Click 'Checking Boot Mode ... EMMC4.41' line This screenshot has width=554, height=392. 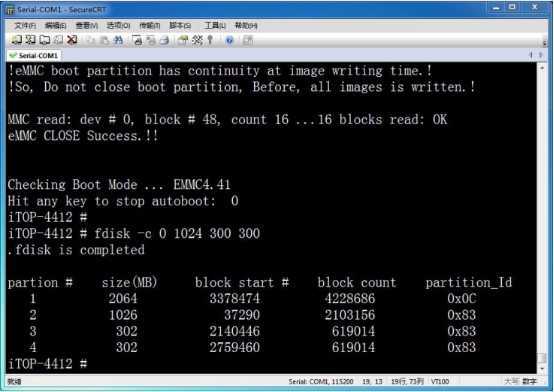click(119, 185)
